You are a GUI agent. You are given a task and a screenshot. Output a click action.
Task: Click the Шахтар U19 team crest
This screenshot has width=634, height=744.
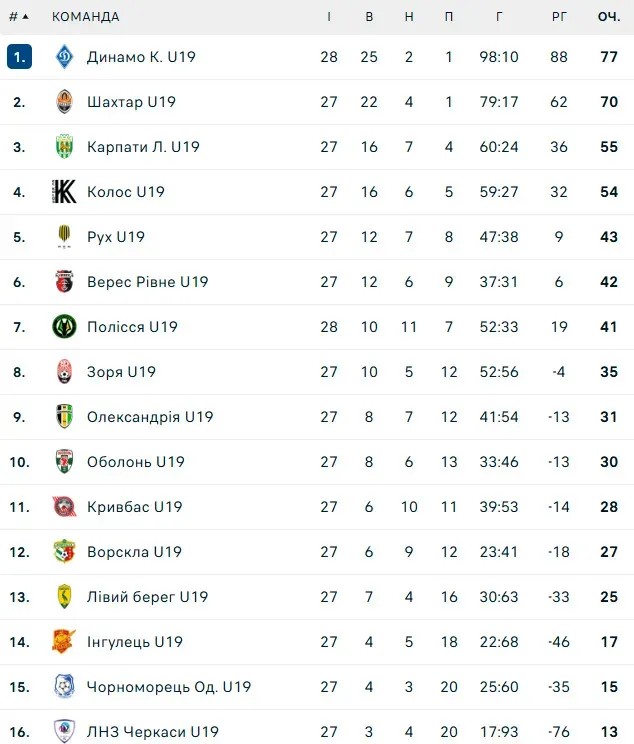pyautogui.click(x=65, y=102)
